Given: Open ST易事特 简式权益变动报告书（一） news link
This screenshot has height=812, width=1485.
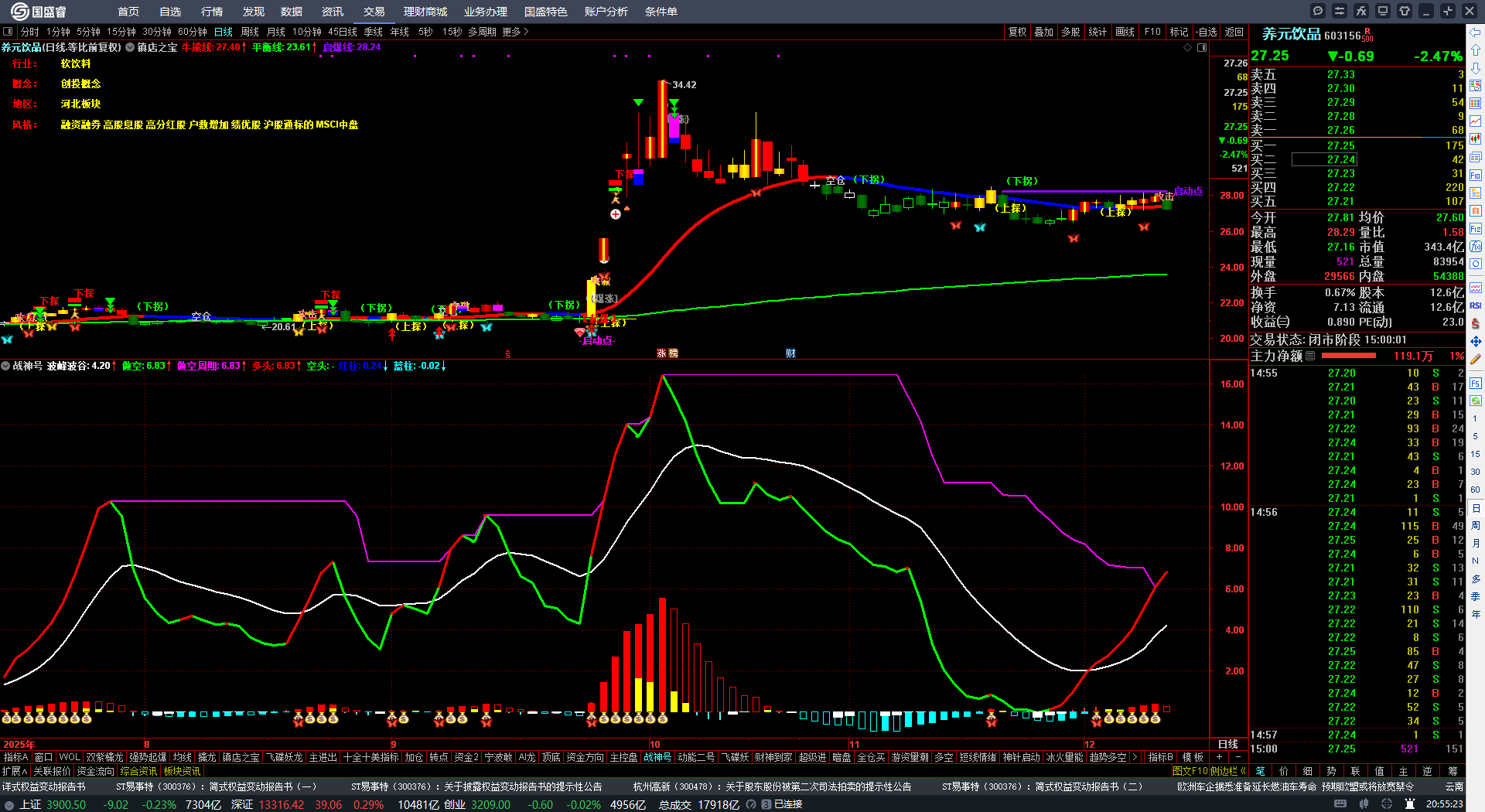Looking at the screenshot, I should [217, 786].
